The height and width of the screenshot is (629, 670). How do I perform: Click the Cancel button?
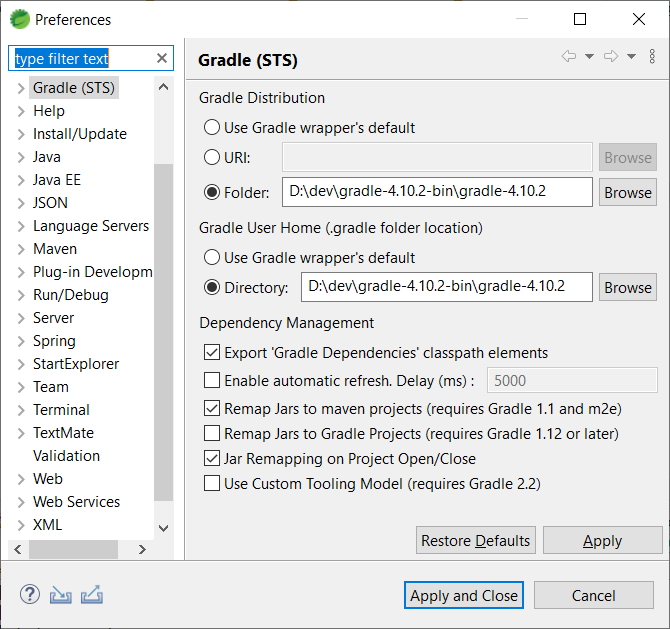(594, 595)
